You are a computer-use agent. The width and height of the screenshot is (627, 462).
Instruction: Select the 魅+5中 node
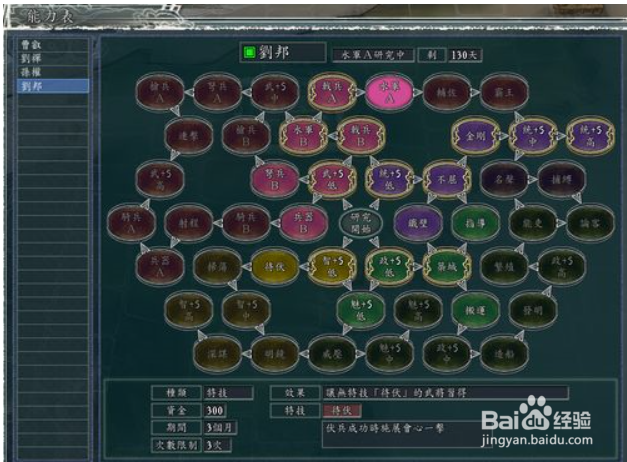[389, 354]
